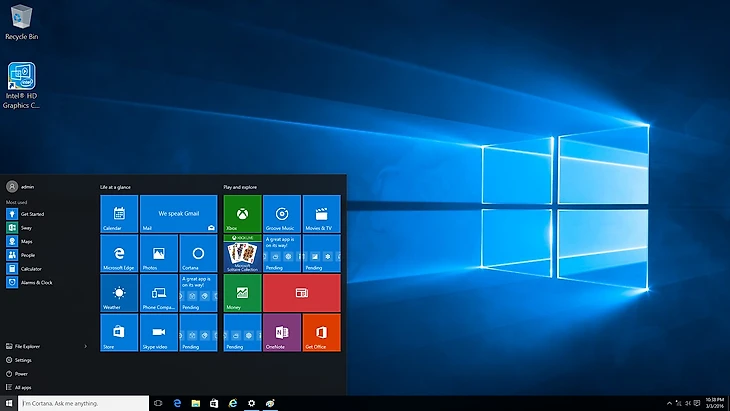Click the Power button
This screenshot has height=411, width=730.
[x=21, y=373]
